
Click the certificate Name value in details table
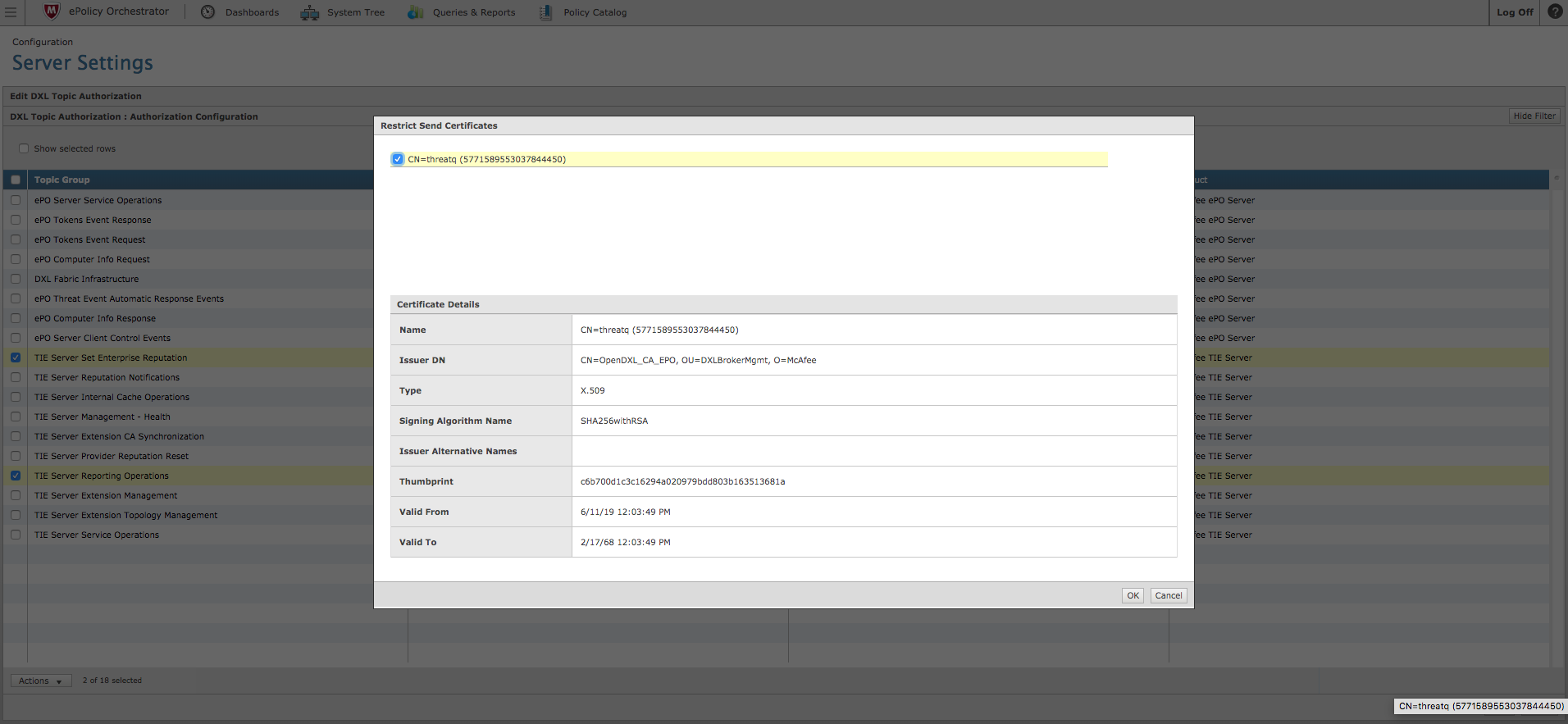pos(659,330)
